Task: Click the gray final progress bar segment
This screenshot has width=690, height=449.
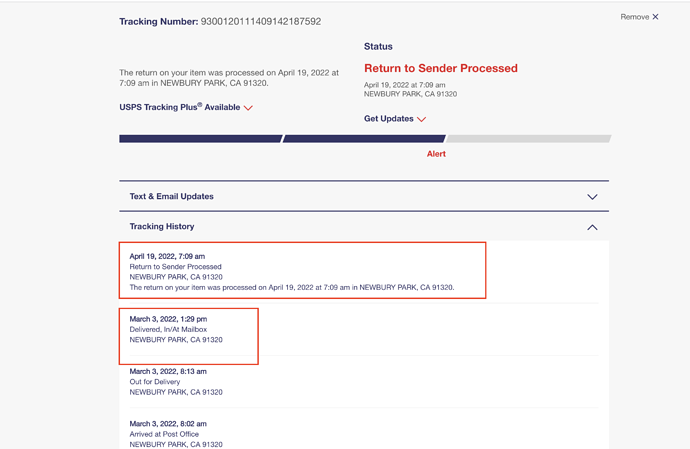Action: point(527,139)
